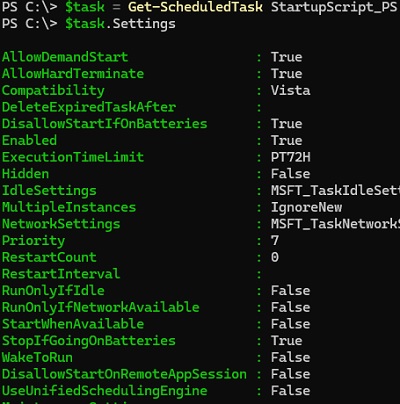Image resolution: width=400 pixels, height=404 pixels.
Task: Click the RestartInterval property name
Action: [x=61, y=274]
